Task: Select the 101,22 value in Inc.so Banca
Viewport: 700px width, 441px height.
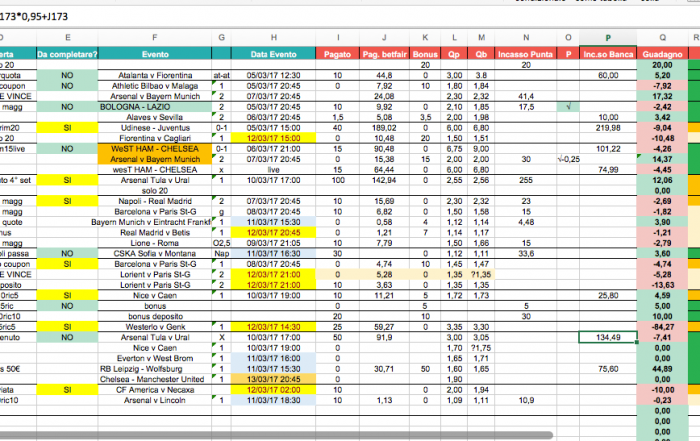Action: coord(608,149)
